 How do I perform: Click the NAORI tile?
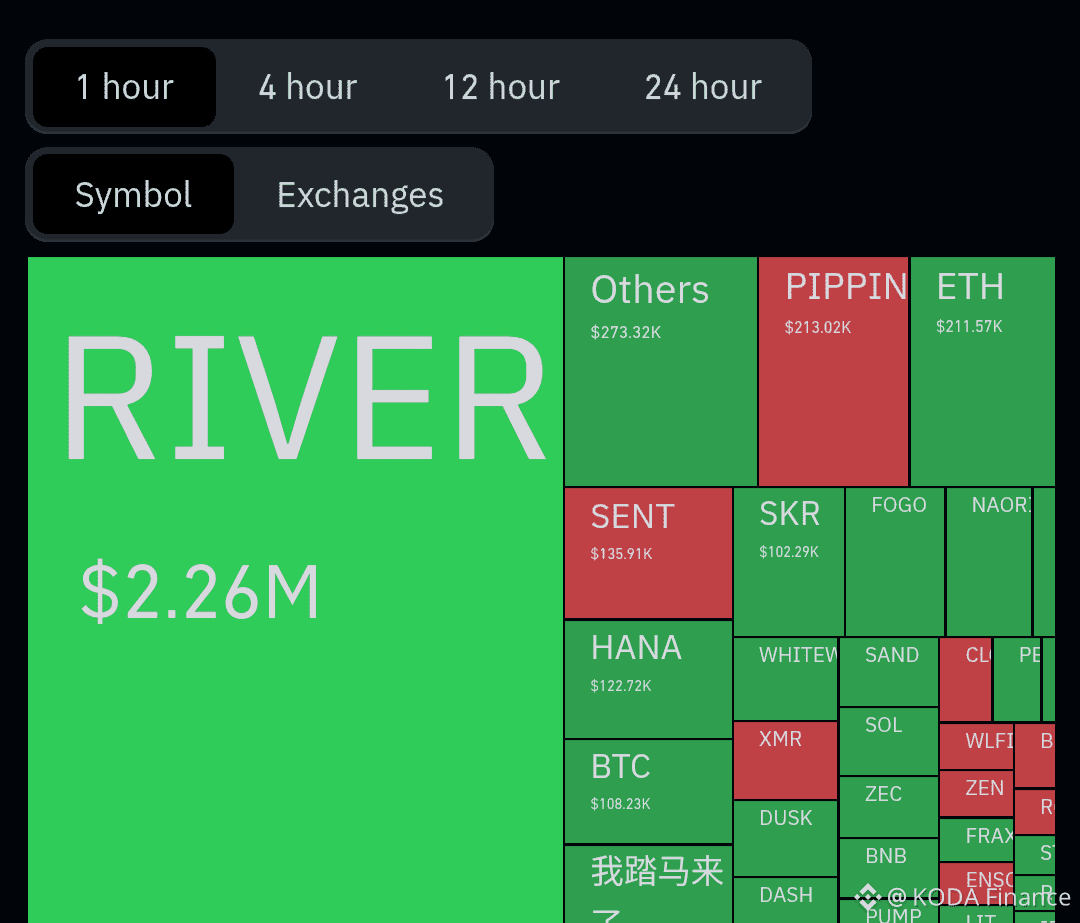click(989, 562)
